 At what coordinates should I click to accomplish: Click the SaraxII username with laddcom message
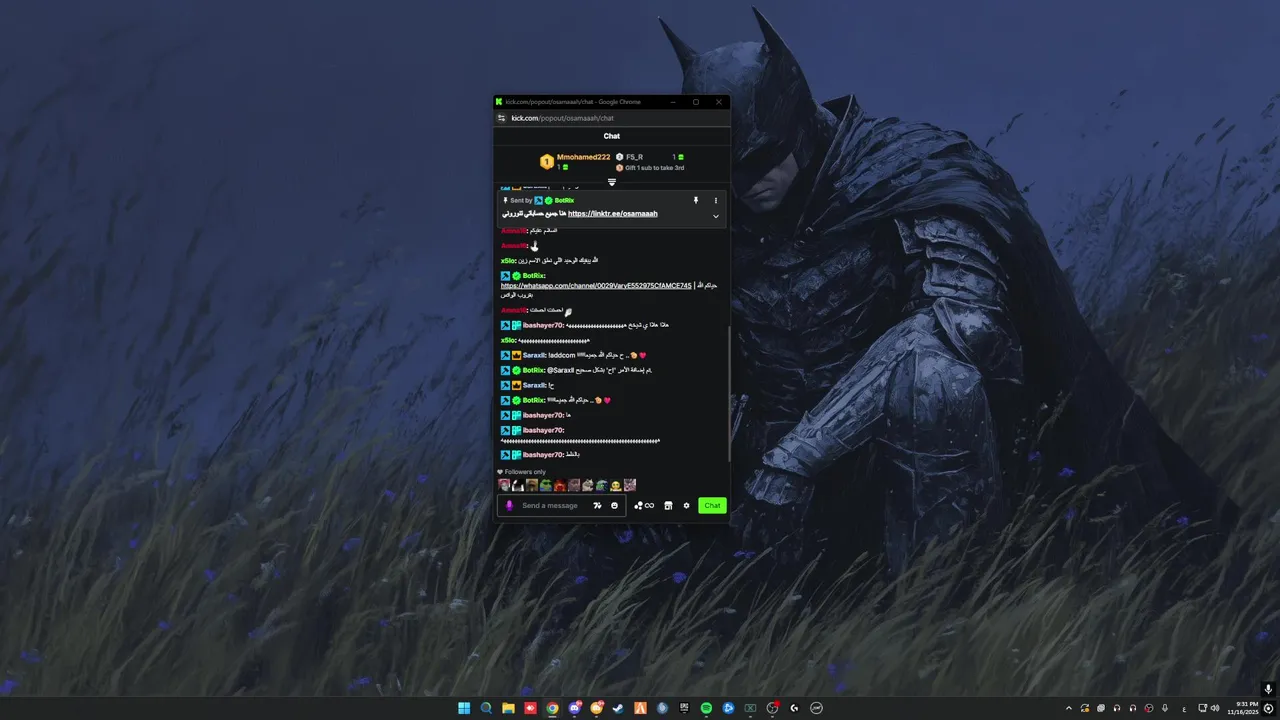534,355
